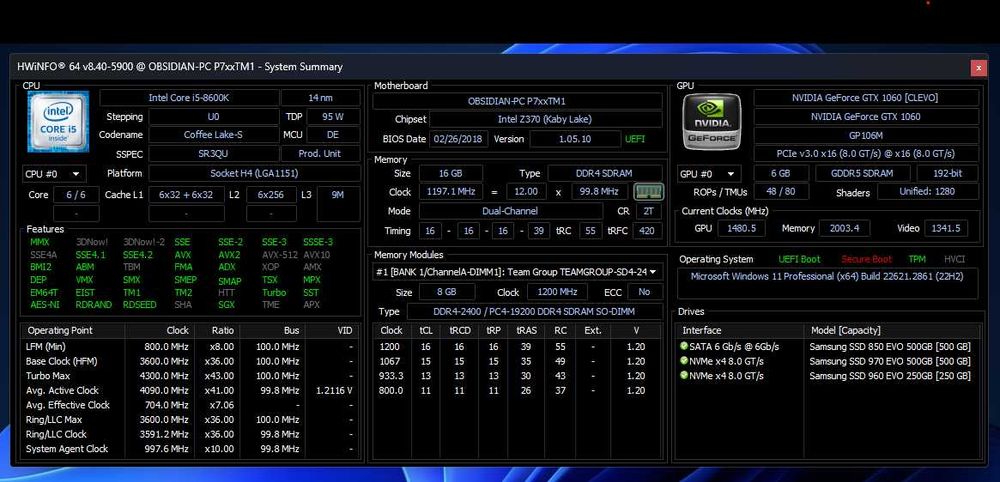Click the Interface column header in Drives
Image resolution: width=1000 pixels, height=482 pixels.
[x=740, y=330]
